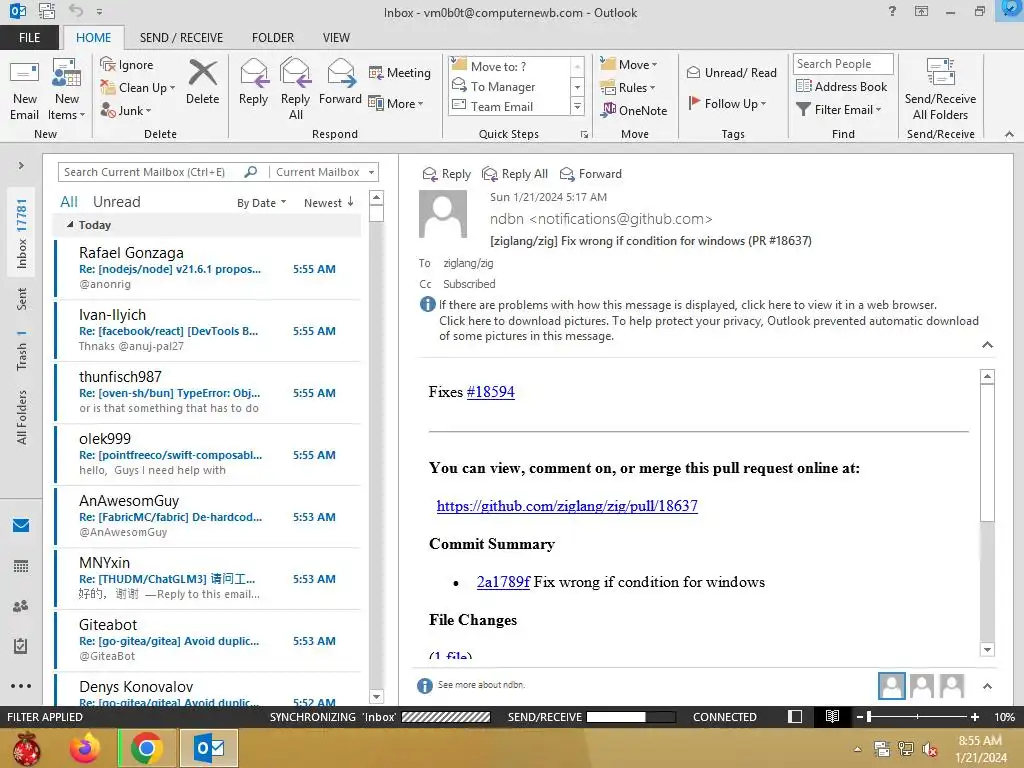Screen dimensions: 1024x768
Task: Open the FILE tab
Action: pos(29,37)
